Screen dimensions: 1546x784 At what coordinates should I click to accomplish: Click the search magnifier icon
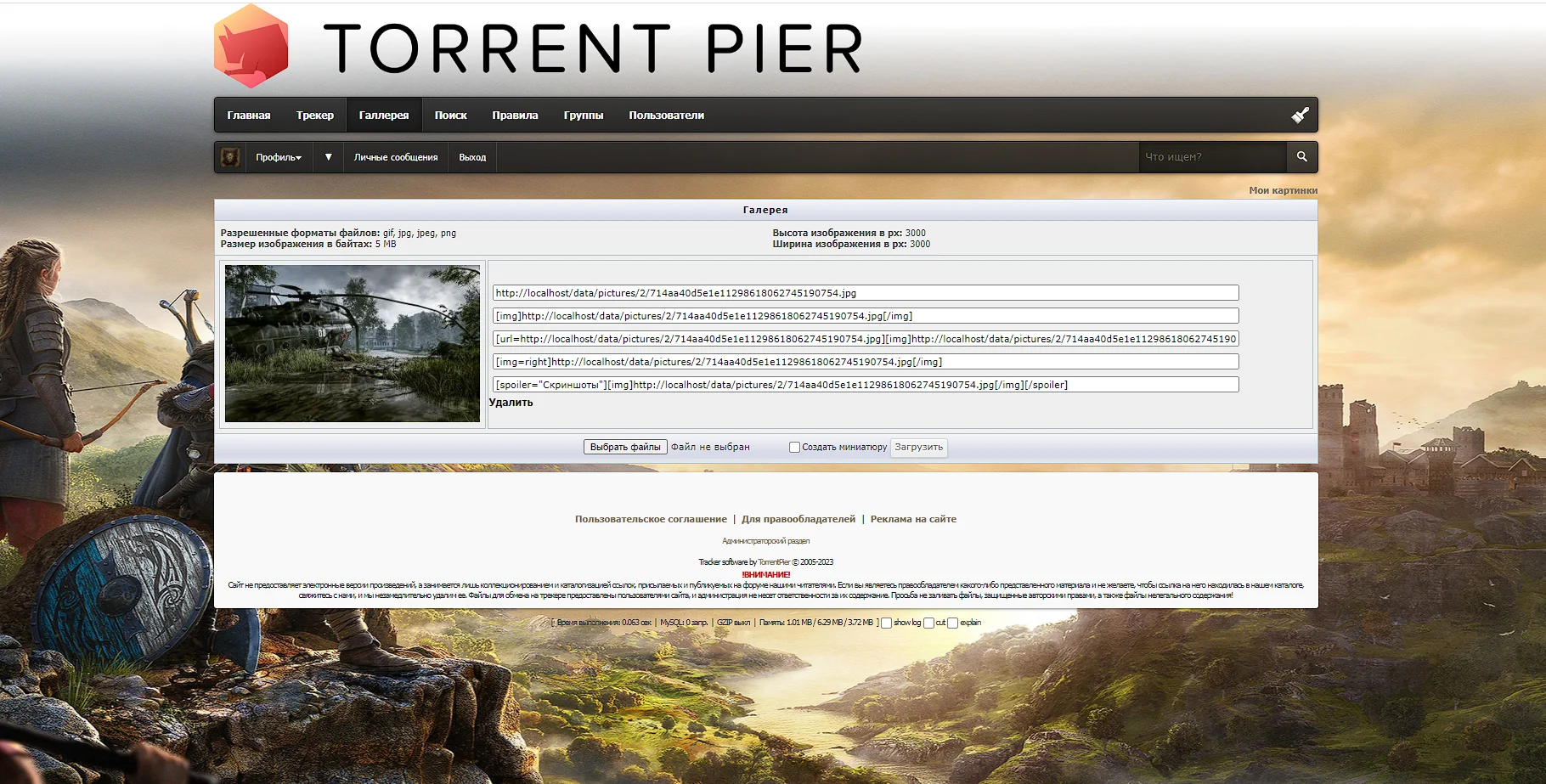click(x=1301, y=157)
